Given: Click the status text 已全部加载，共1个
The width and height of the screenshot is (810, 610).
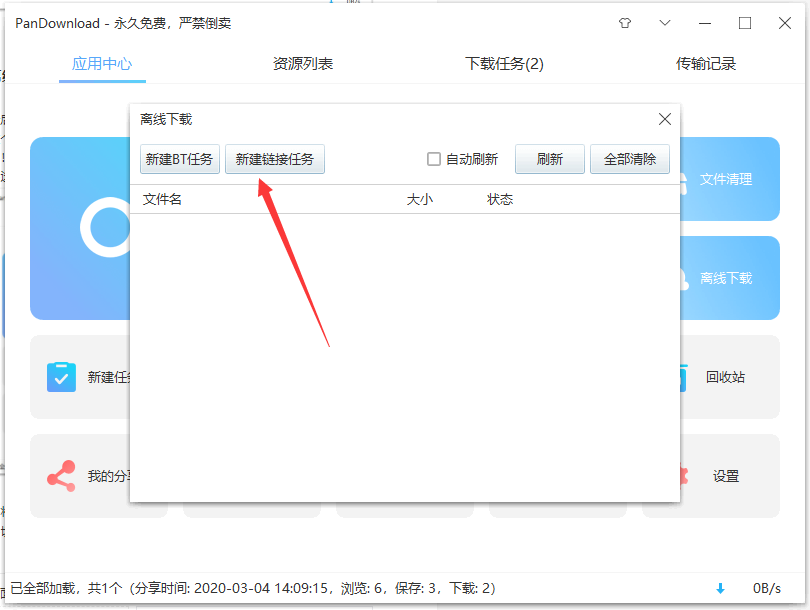Looking at the screenshot, I should pyautogui.click(x=66, y=588).
